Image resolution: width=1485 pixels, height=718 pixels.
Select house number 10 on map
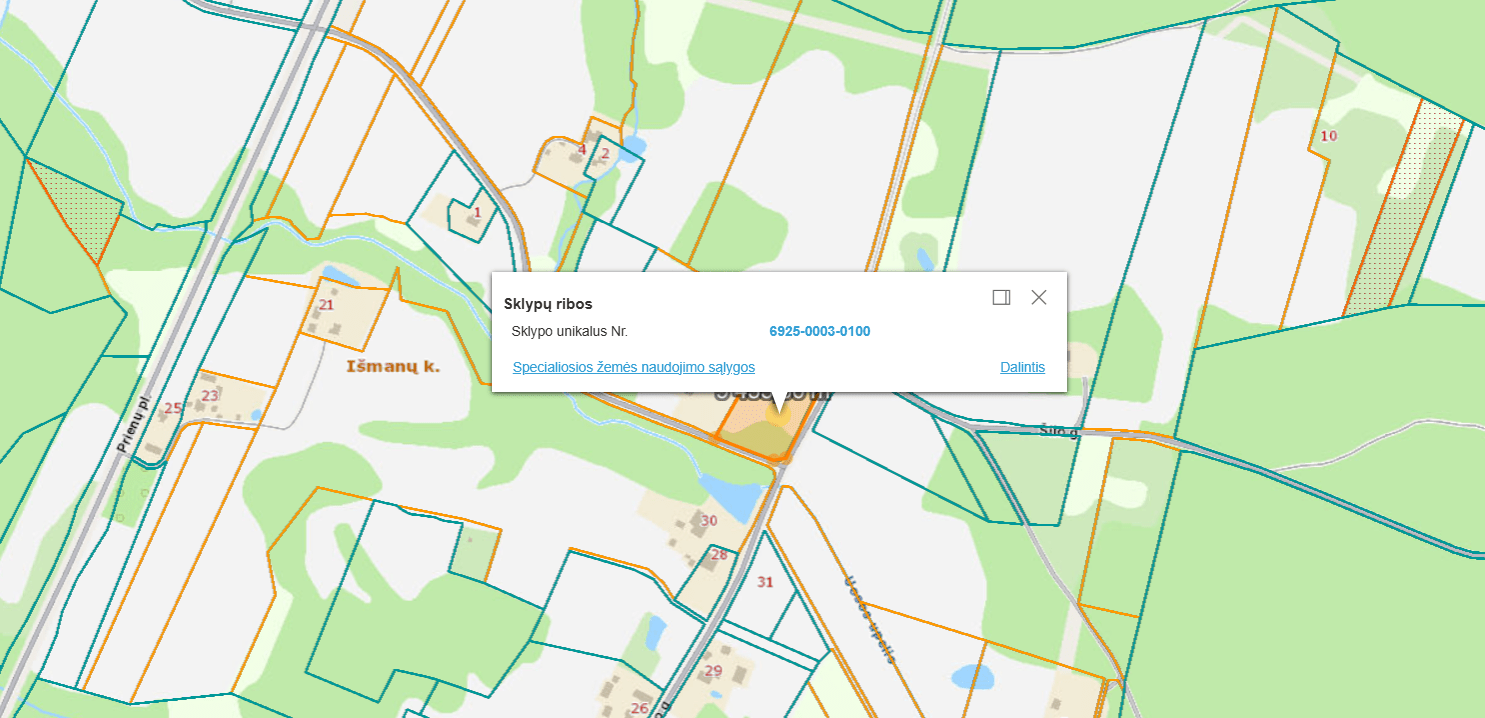point(1328,136)
